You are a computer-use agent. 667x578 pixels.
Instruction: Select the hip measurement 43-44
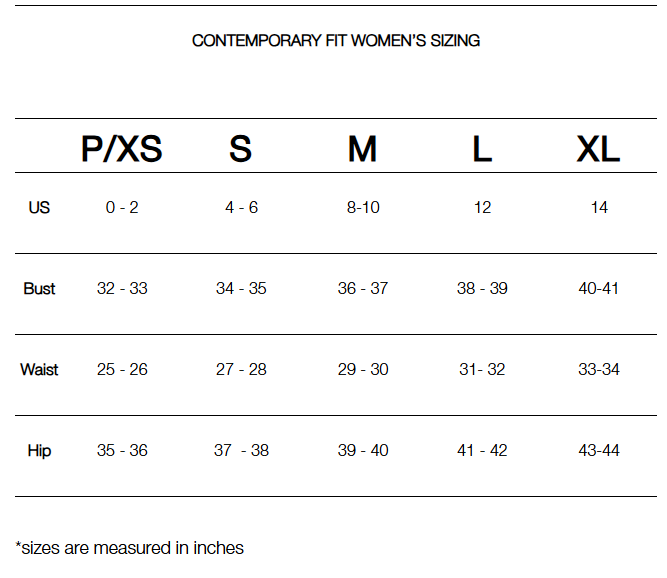[599, 451]
